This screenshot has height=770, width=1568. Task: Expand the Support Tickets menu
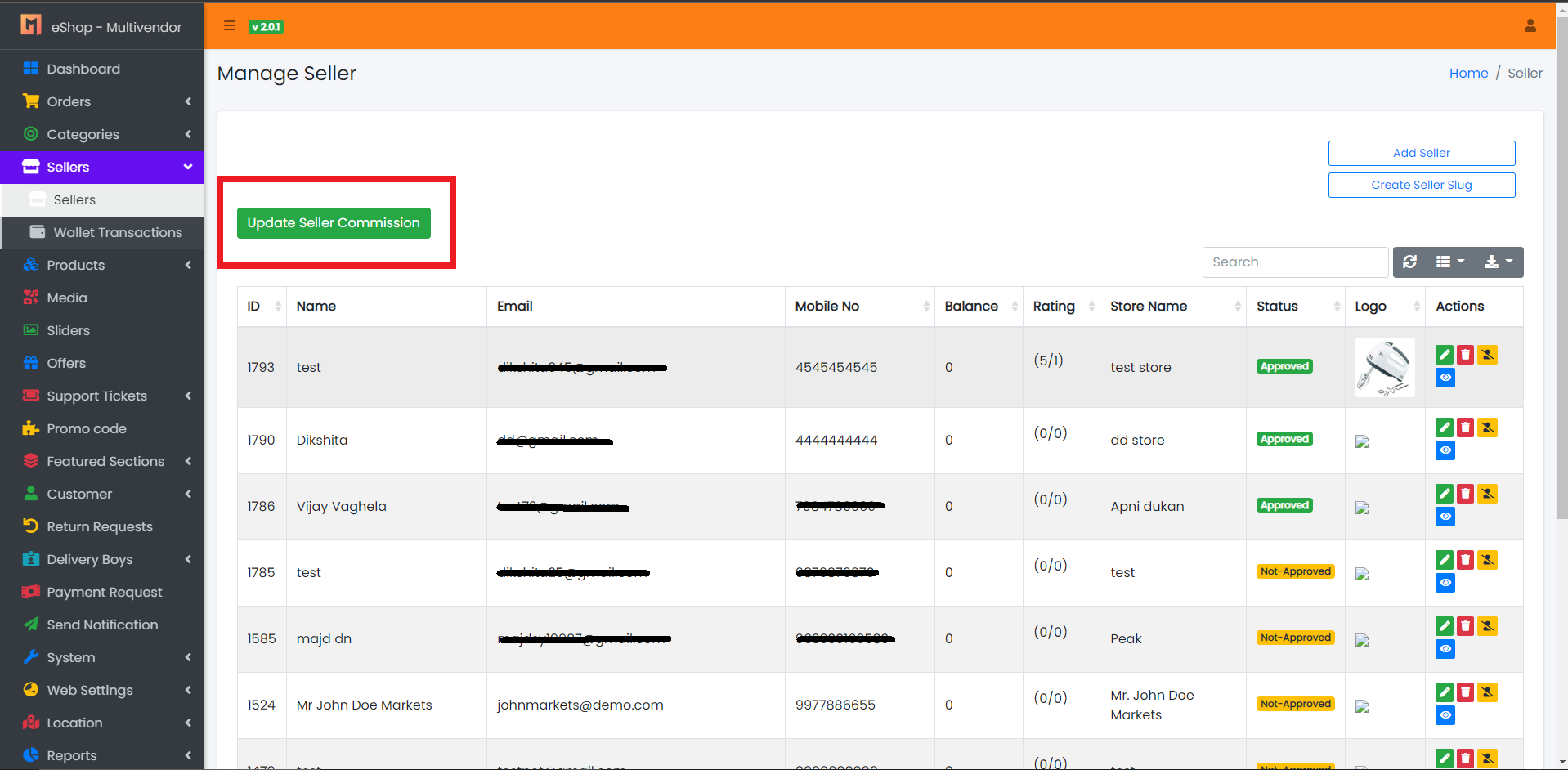pos(102,396)
